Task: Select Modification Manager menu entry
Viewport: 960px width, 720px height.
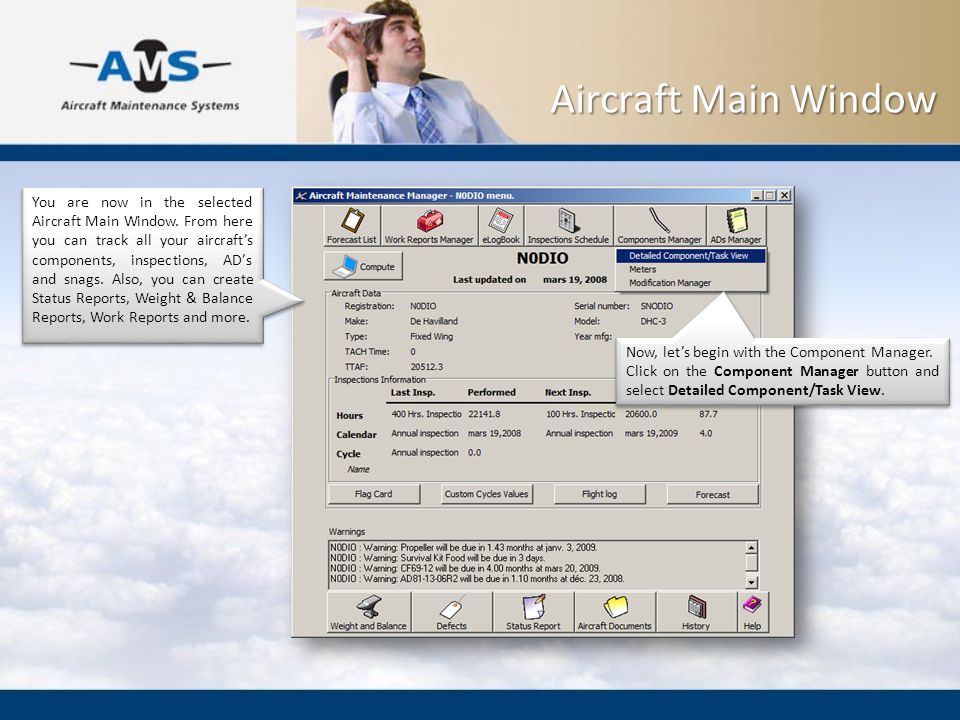Action: point(691,283)
